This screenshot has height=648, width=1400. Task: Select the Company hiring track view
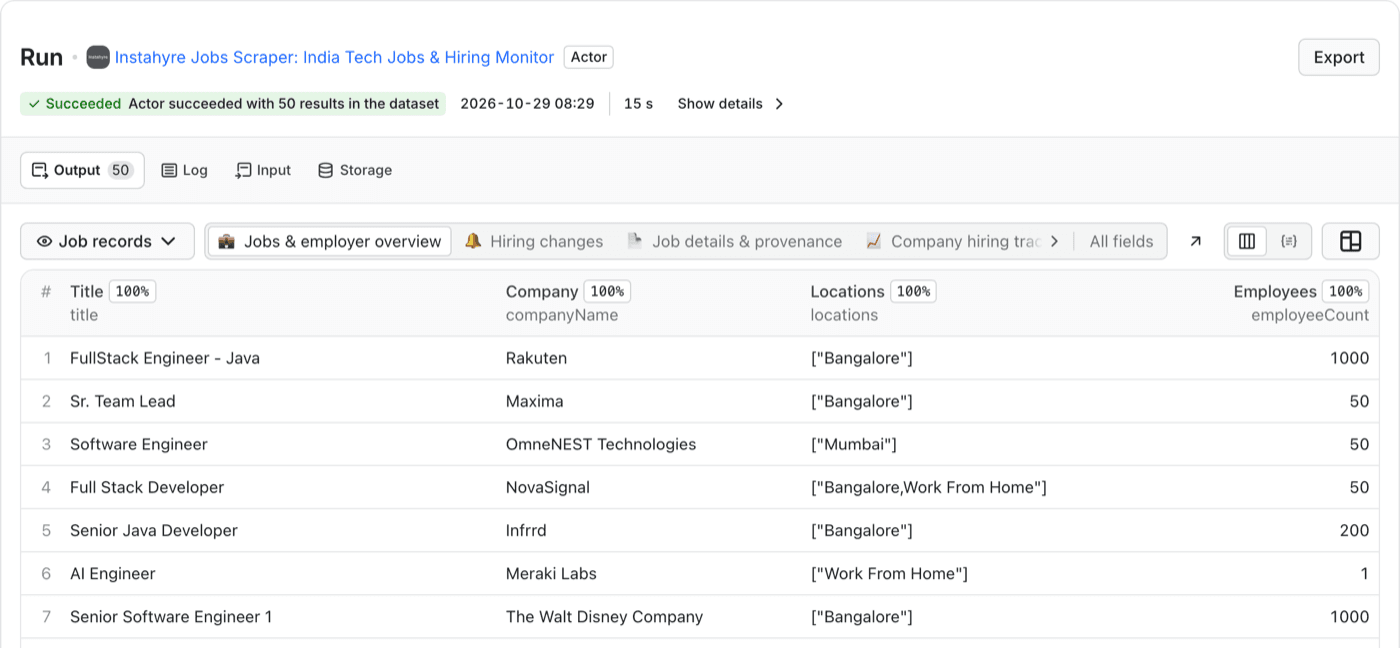(x=953, y=241)
